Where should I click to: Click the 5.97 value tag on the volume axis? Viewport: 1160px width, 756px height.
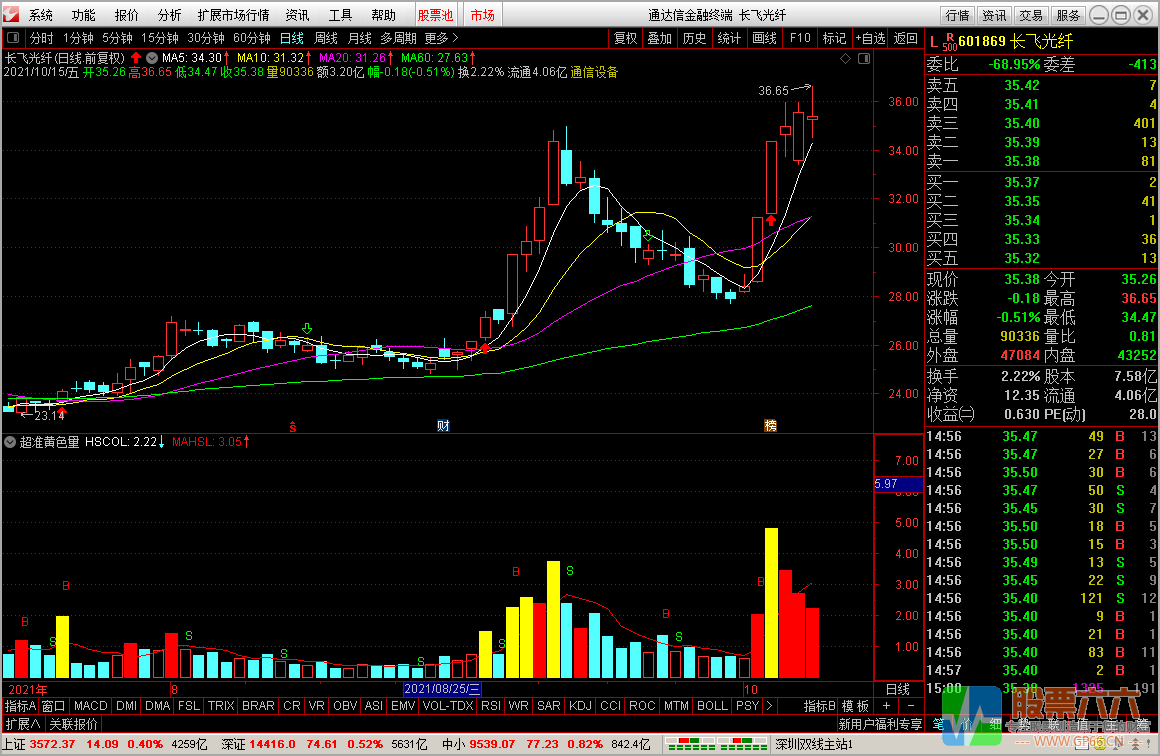[x=898, y=484]
